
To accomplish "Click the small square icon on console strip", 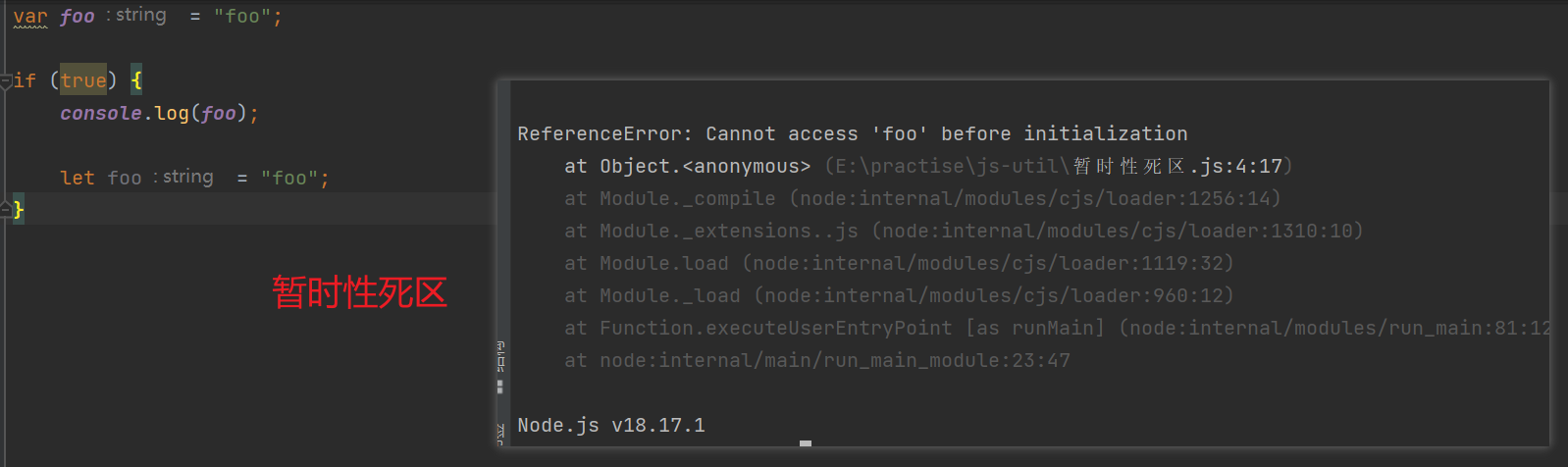I will coord(500,387).
